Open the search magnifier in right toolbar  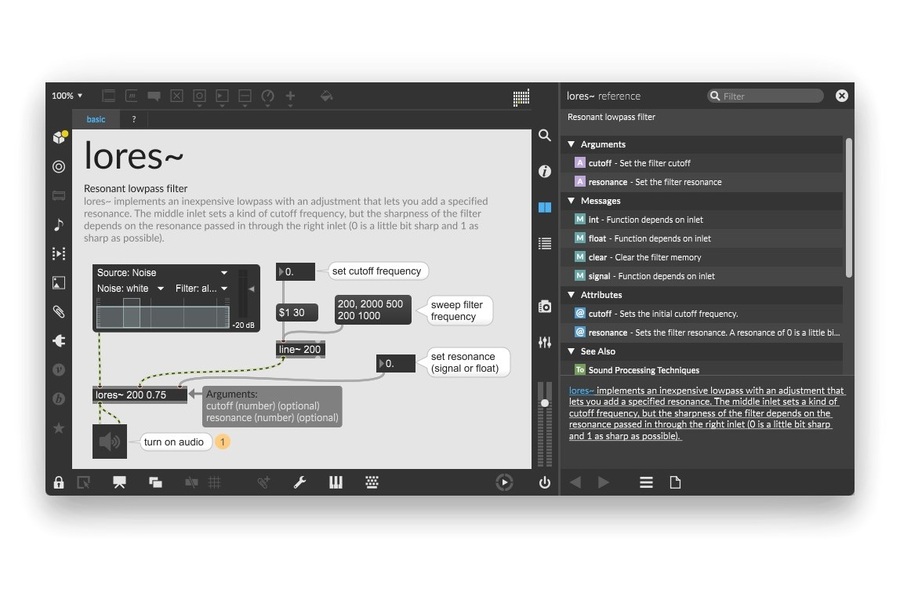(545, 135)
